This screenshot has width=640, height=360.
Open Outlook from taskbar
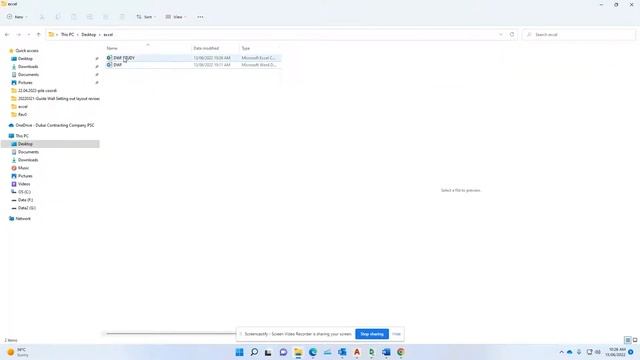tap(342, 352)
